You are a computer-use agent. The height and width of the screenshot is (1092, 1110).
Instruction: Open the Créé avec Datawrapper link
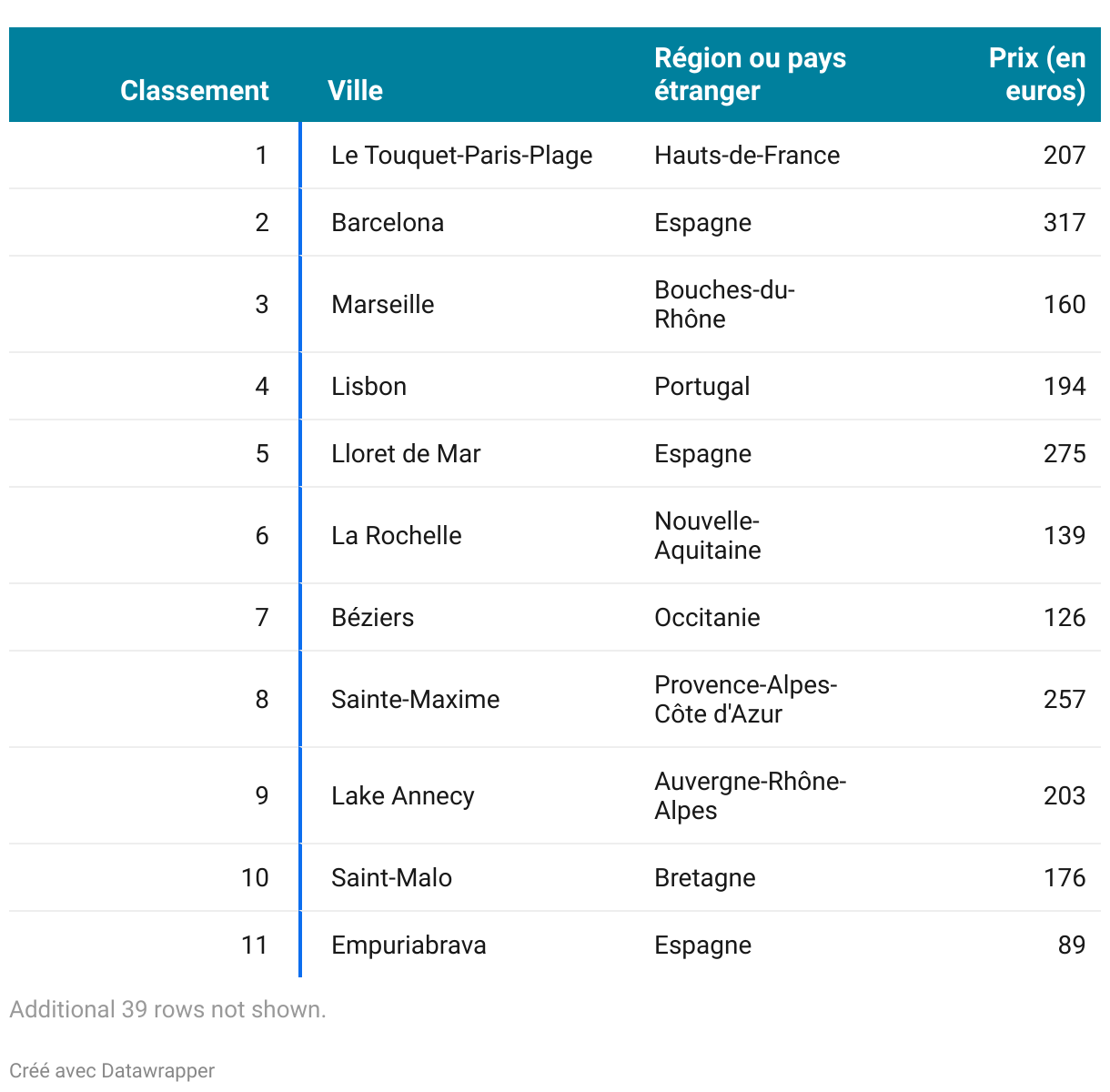click(112, 1071)
